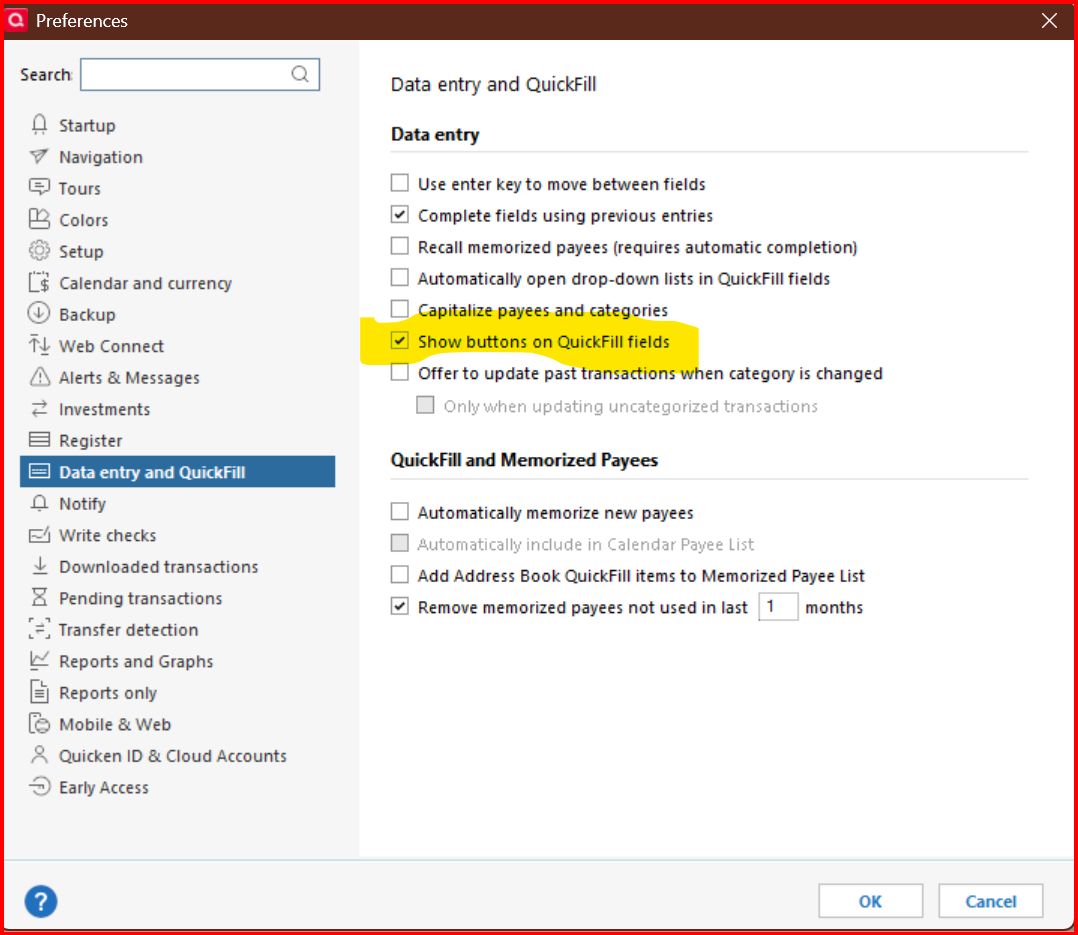The image size is (1078, 935).
Task: Click the Mobile & Web icon
Action: 39,723
